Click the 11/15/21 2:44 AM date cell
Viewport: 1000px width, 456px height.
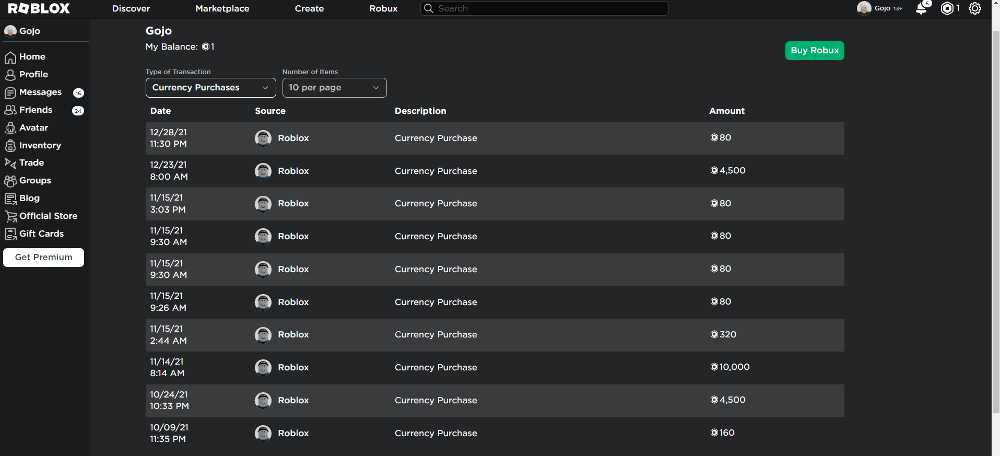(168, 335)
